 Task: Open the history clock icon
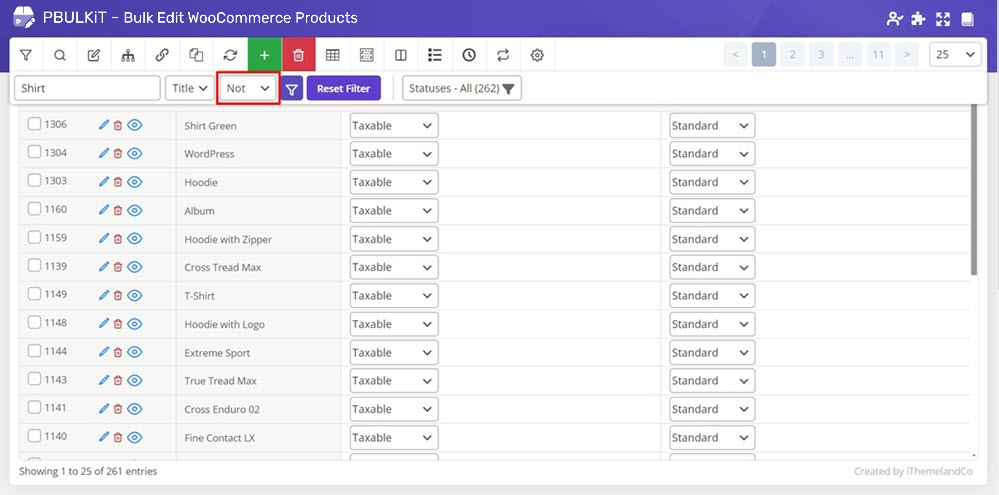469,55
